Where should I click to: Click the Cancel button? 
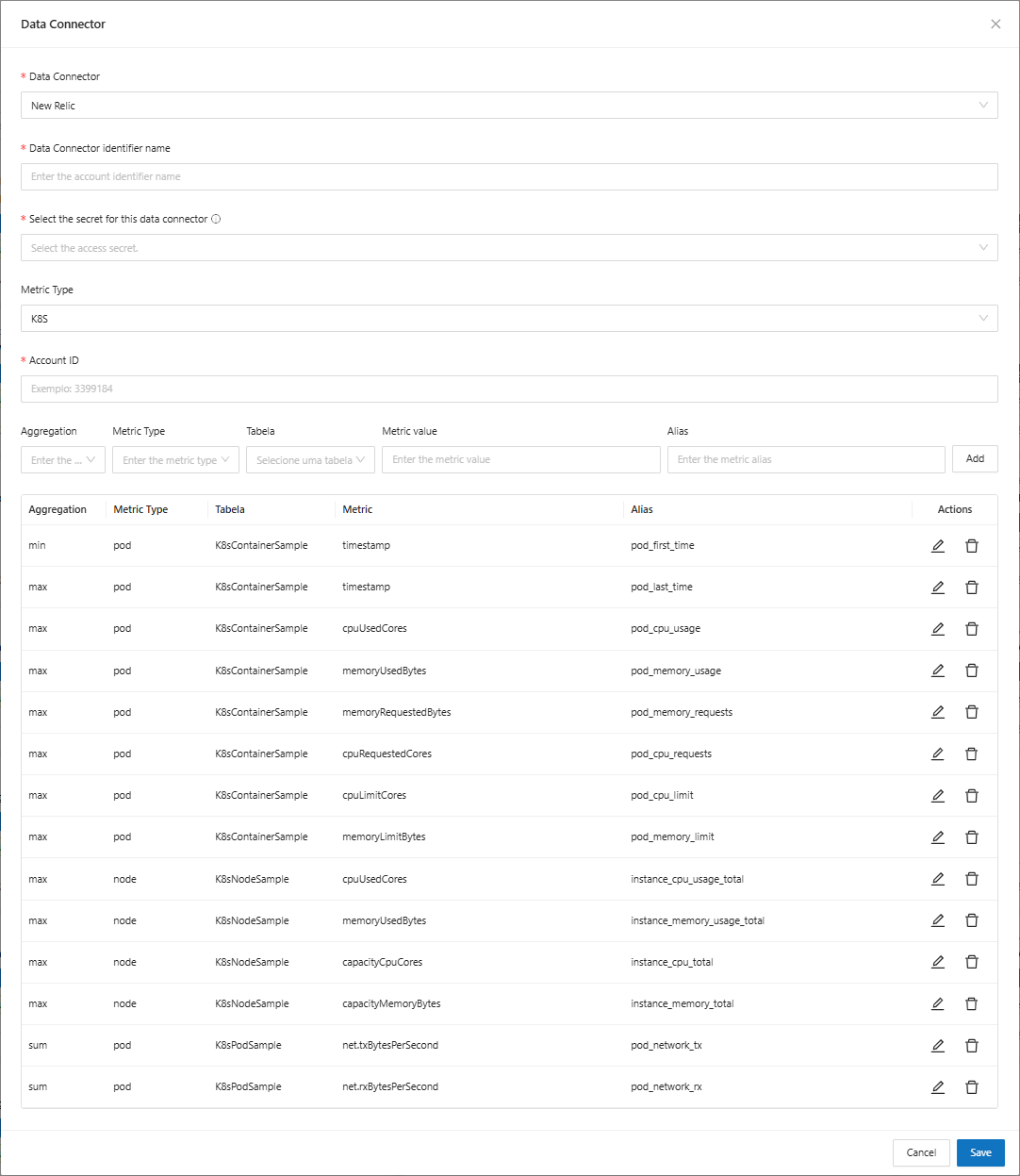click(921, 1152)
